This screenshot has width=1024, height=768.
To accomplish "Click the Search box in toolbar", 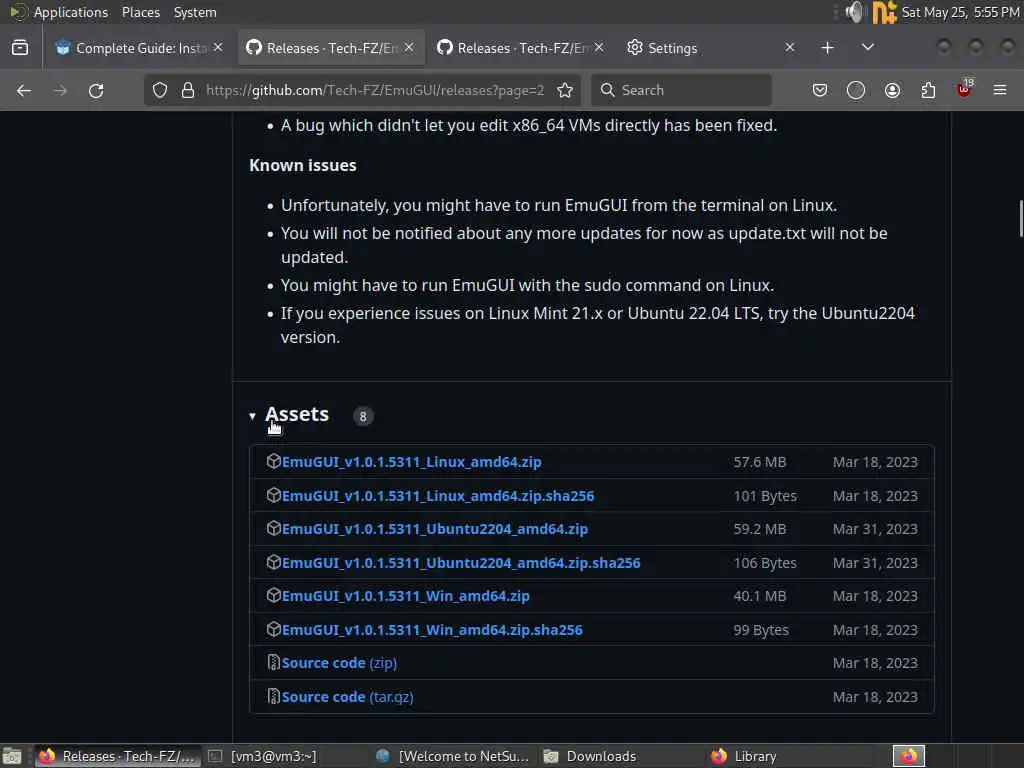I will pos(682,90).
